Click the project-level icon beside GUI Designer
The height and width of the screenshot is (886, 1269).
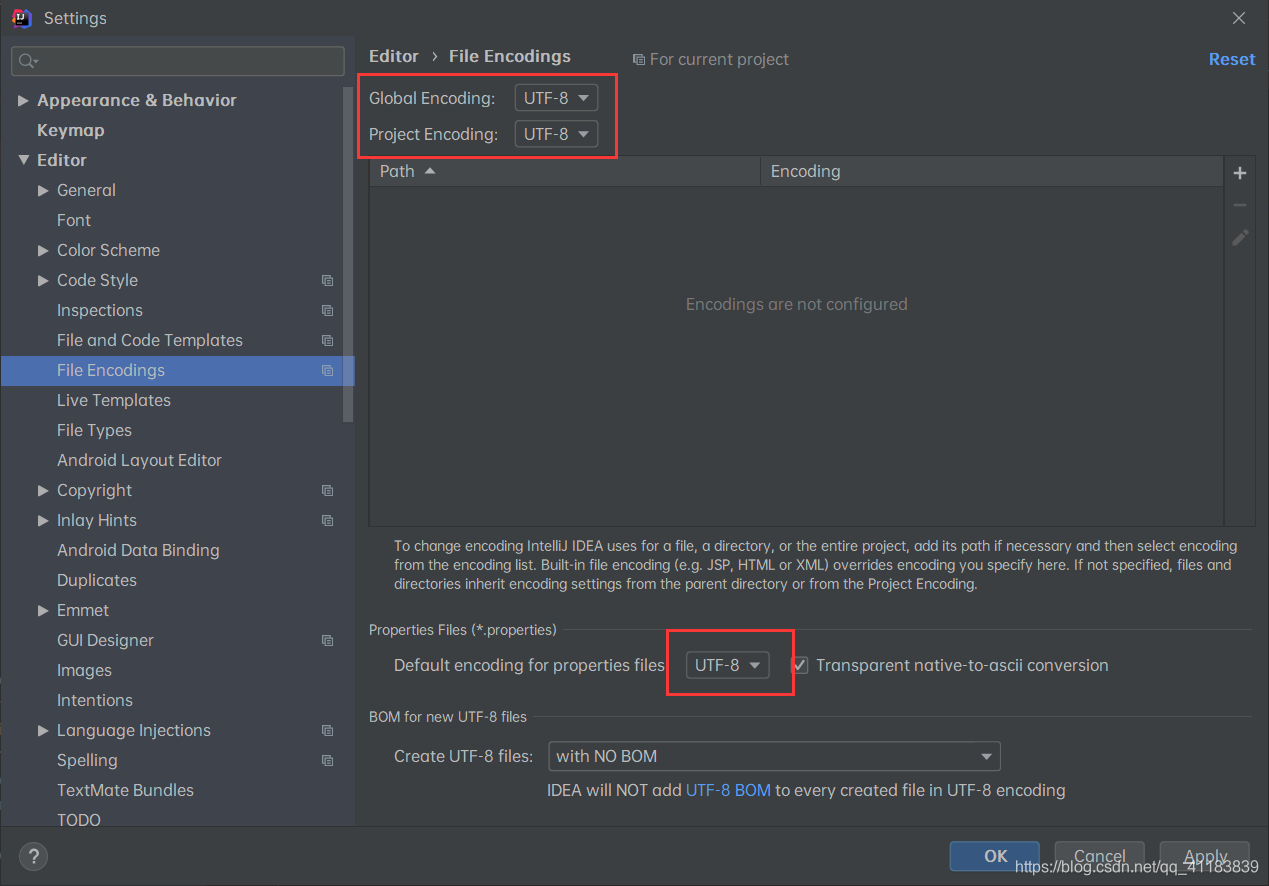click(327, 641)
